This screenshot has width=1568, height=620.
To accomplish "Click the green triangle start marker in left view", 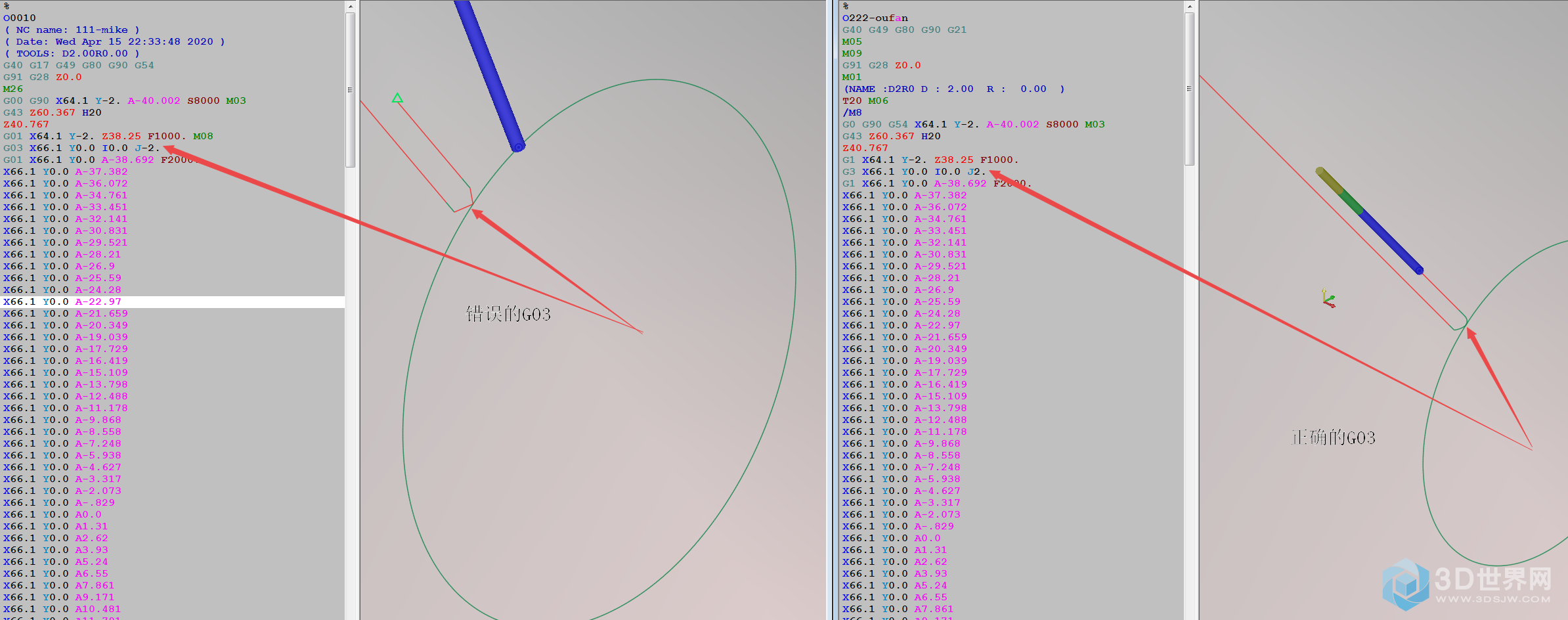I will click(x=397, y=98).
